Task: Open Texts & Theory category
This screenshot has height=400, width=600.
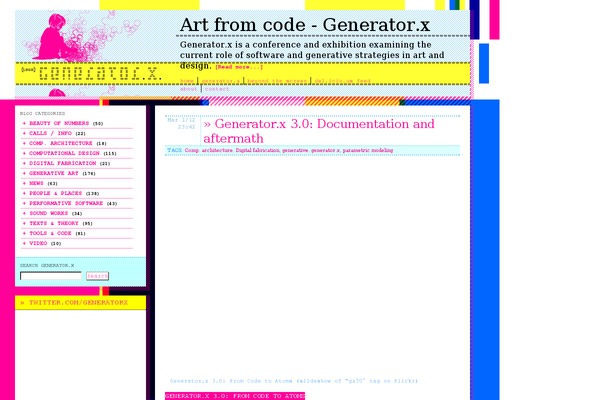Action: (x=54, y=223)
